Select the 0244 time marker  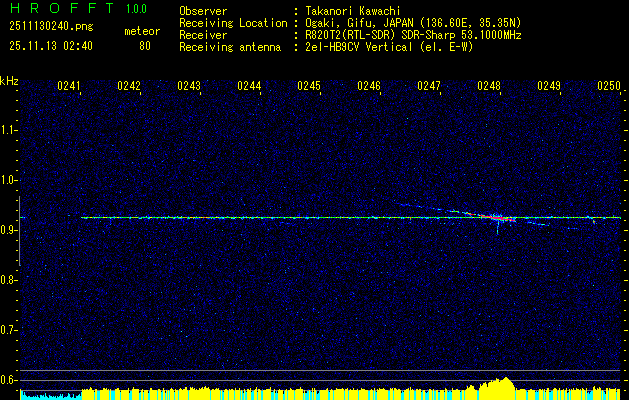pyautogui.click(x=249, y=87)
